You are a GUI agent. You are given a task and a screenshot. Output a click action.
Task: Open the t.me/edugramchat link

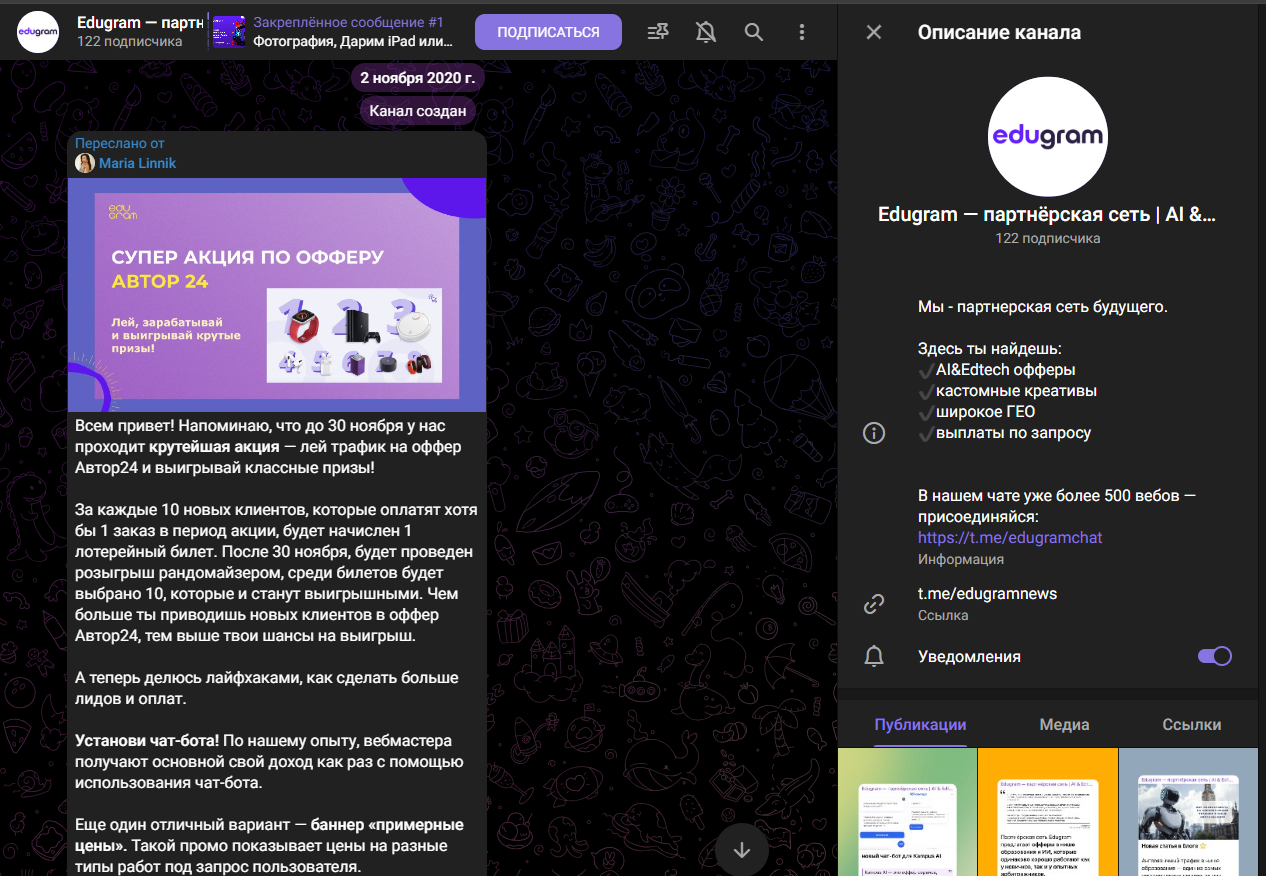point(1010,538)
